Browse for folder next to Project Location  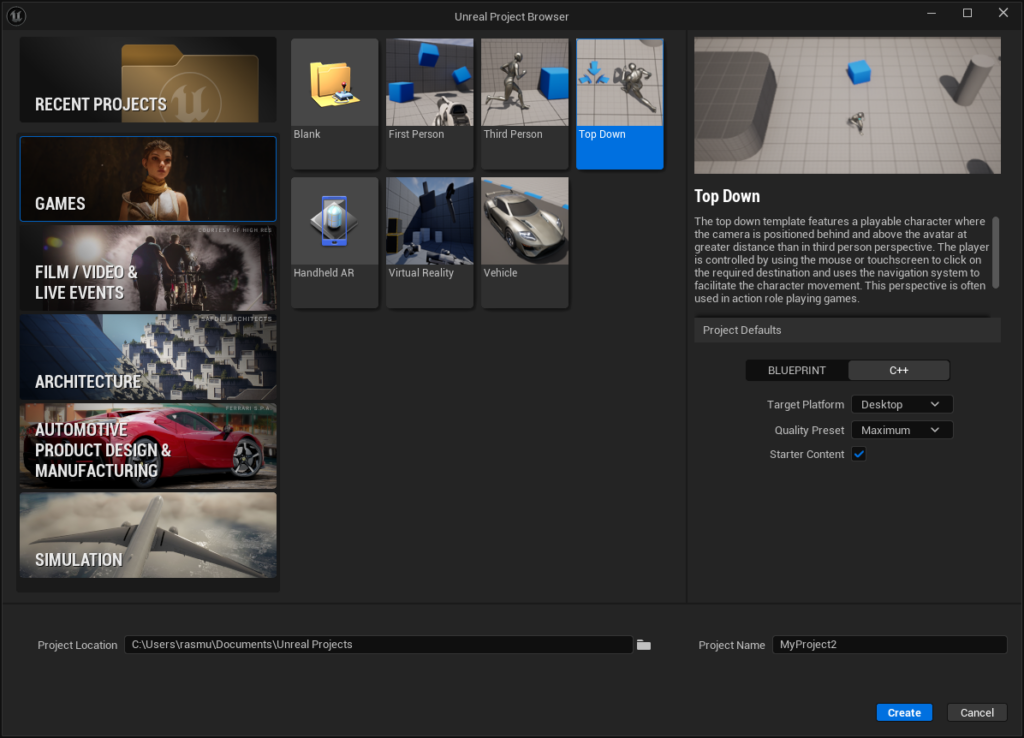644,645
